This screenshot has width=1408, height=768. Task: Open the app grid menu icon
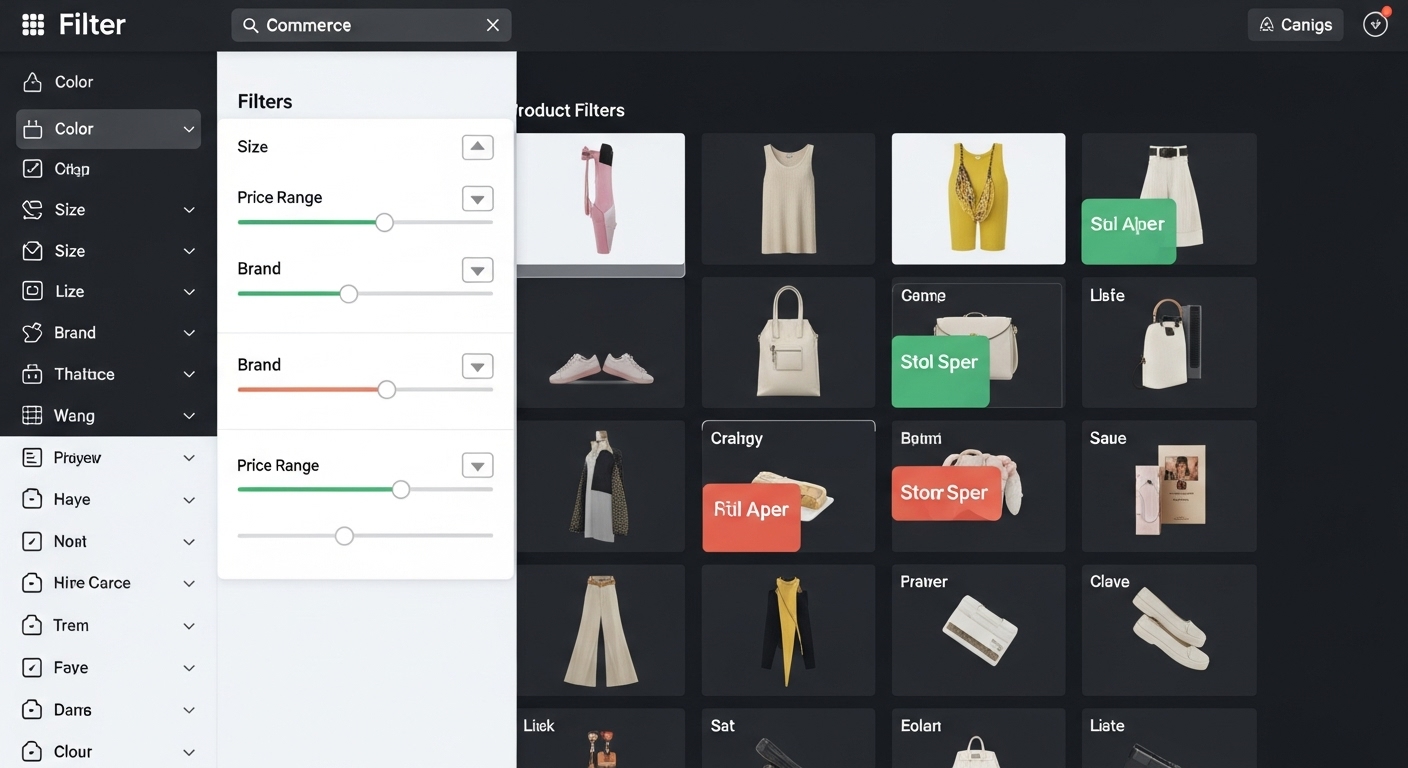click(33, 25)
